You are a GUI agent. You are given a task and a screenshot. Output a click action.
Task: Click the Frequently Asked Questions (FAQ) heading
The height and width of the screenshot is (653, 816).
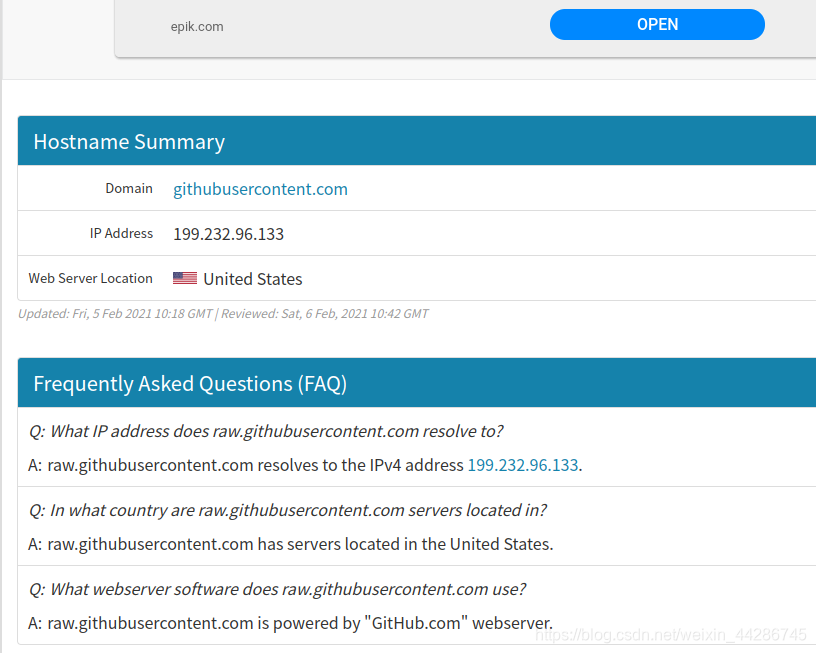coord(190,383)
